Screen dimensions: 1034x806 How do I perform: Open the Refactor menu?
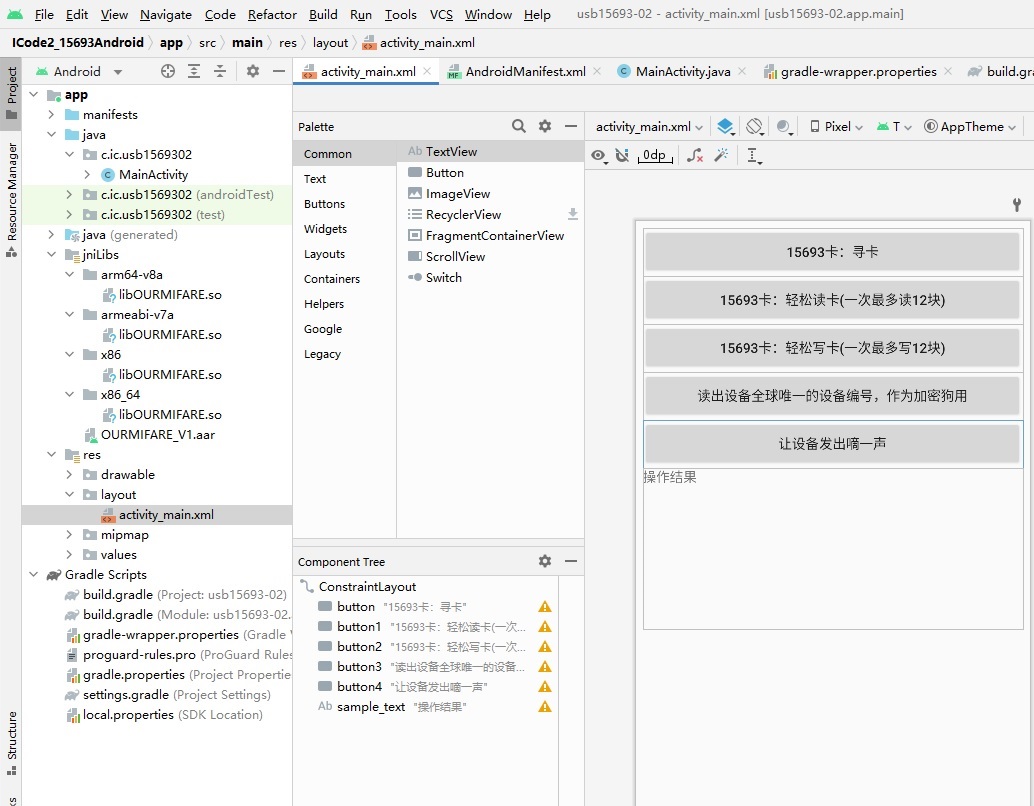[x=272, y=14]
